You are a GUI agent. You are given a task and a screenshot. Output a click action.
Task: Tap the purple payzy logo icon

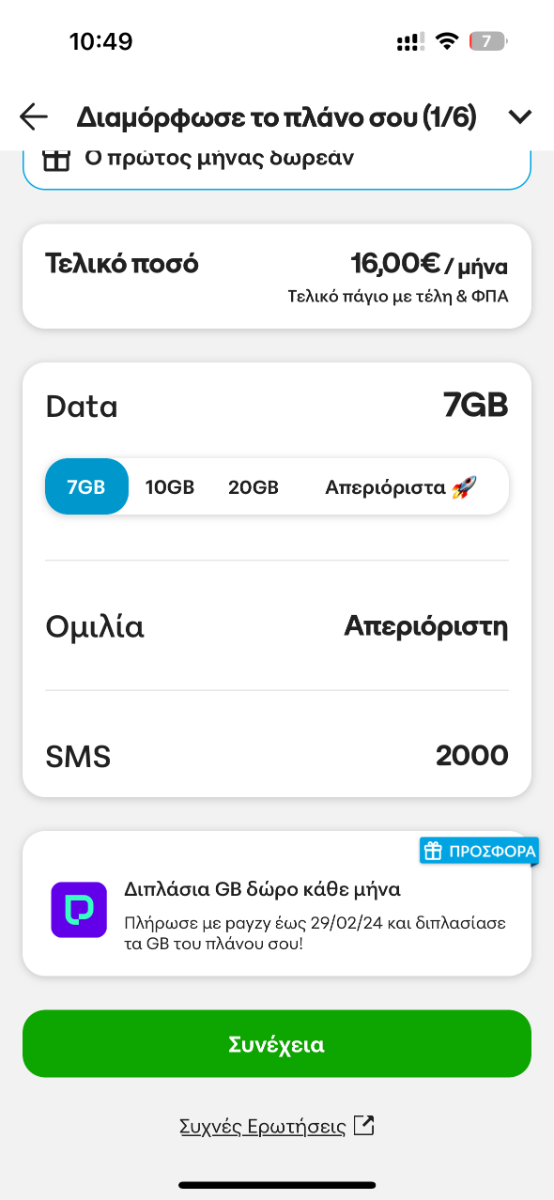(79, 909)
